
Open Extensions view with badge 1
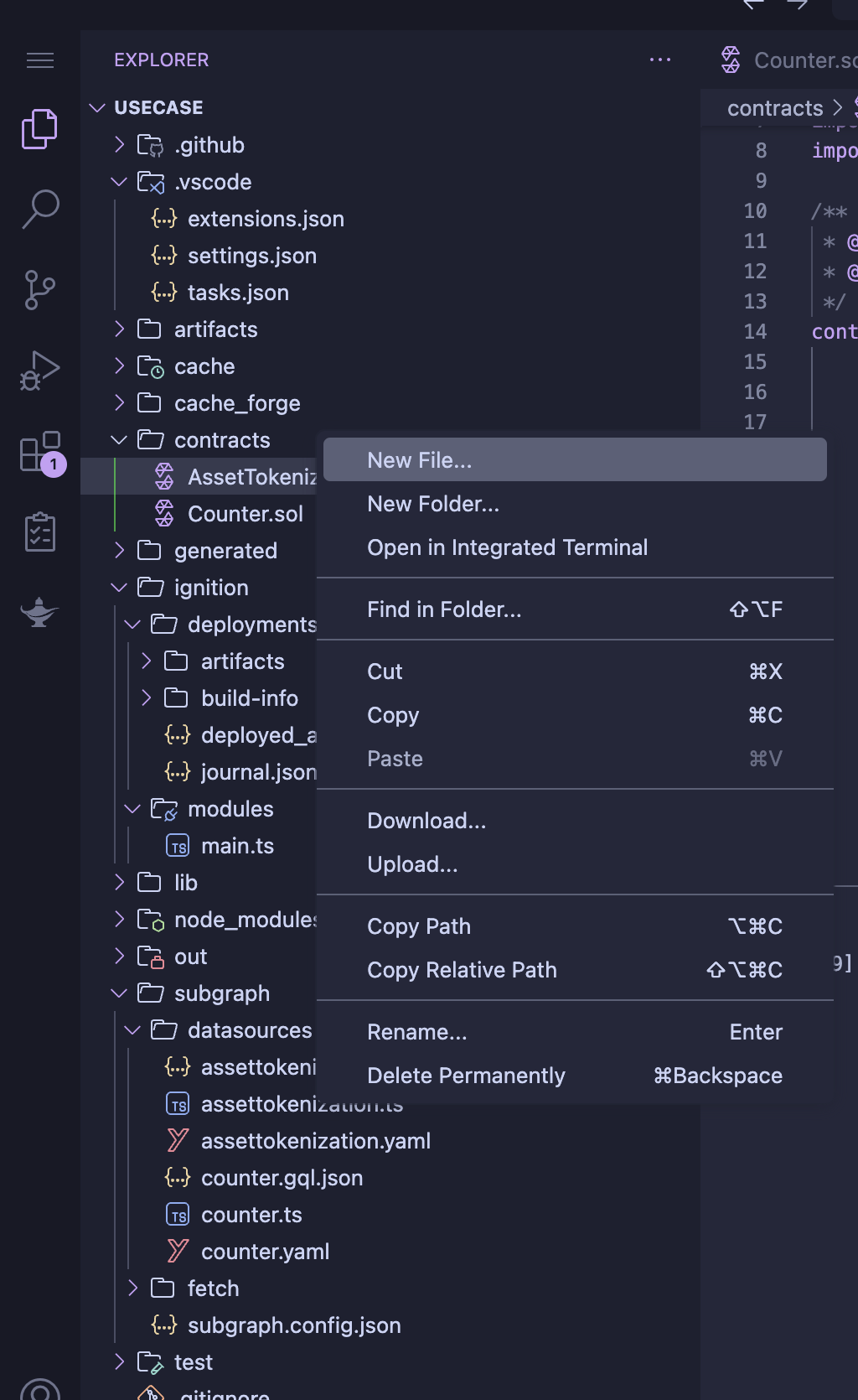[41, 453]
